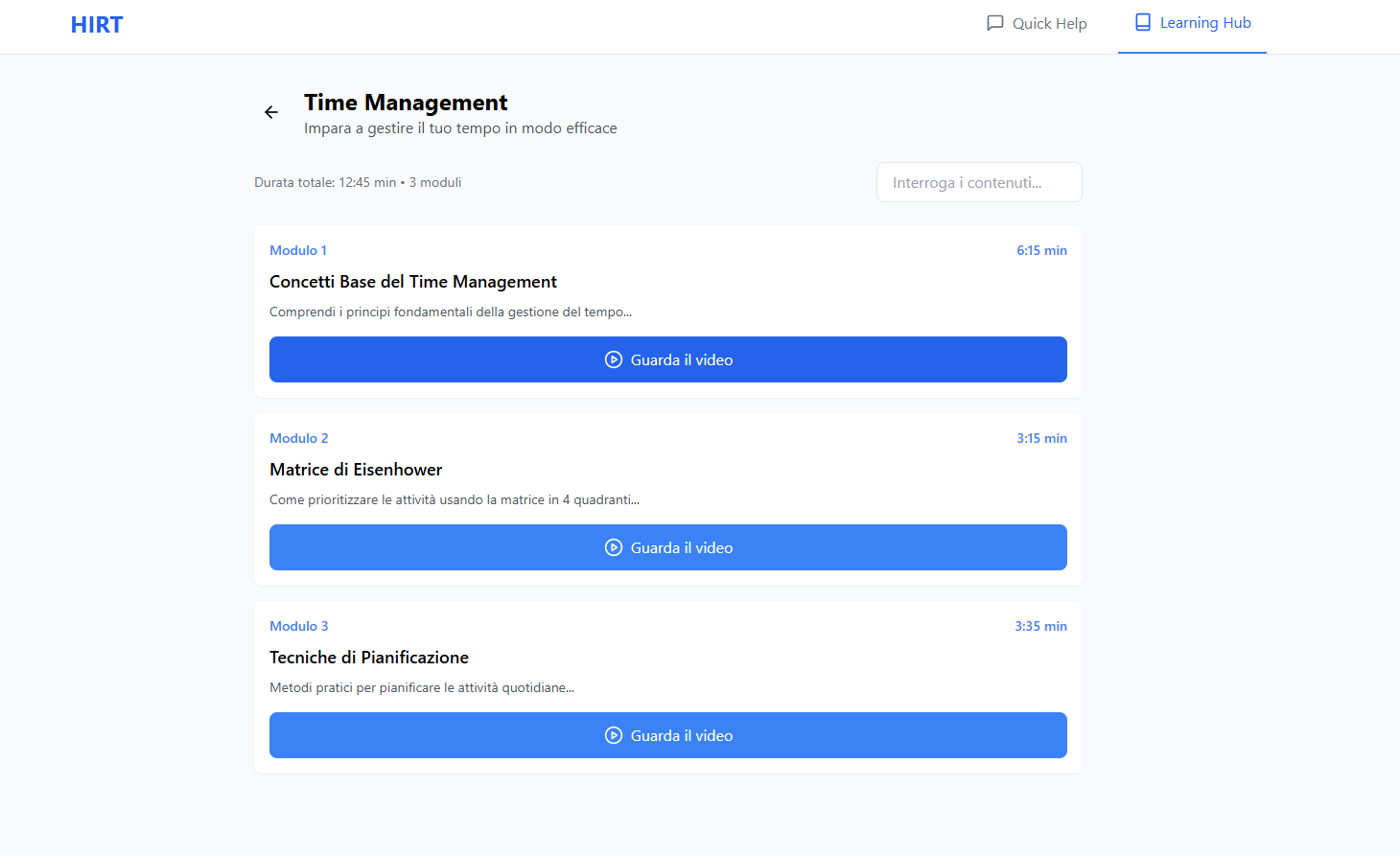Click the 6:15 min duration label
Image resolution: width=1400 pixels, height=856 pixels.
(x=1041, y=250)
